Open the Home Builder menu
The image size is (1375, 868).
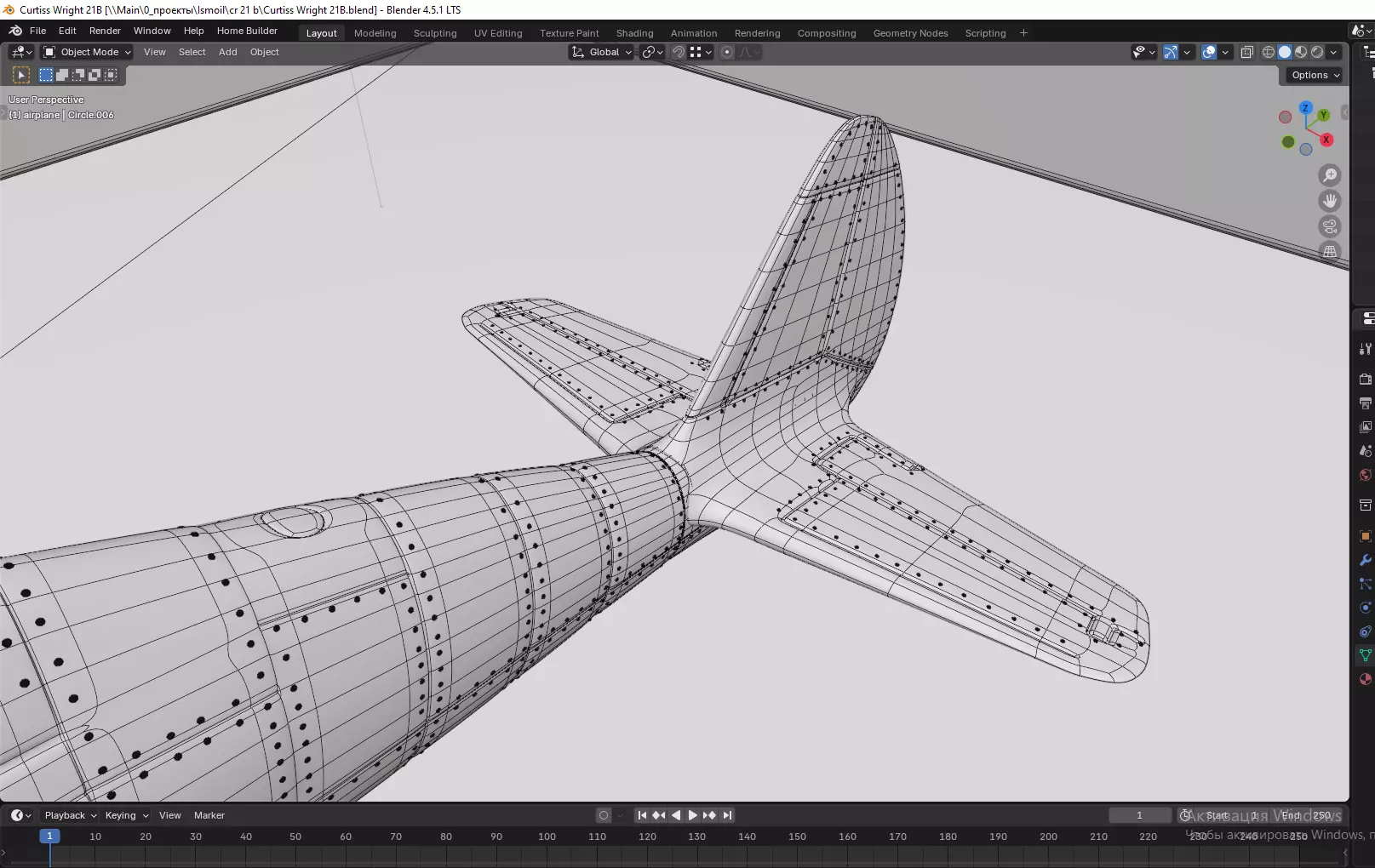[247, 31]
